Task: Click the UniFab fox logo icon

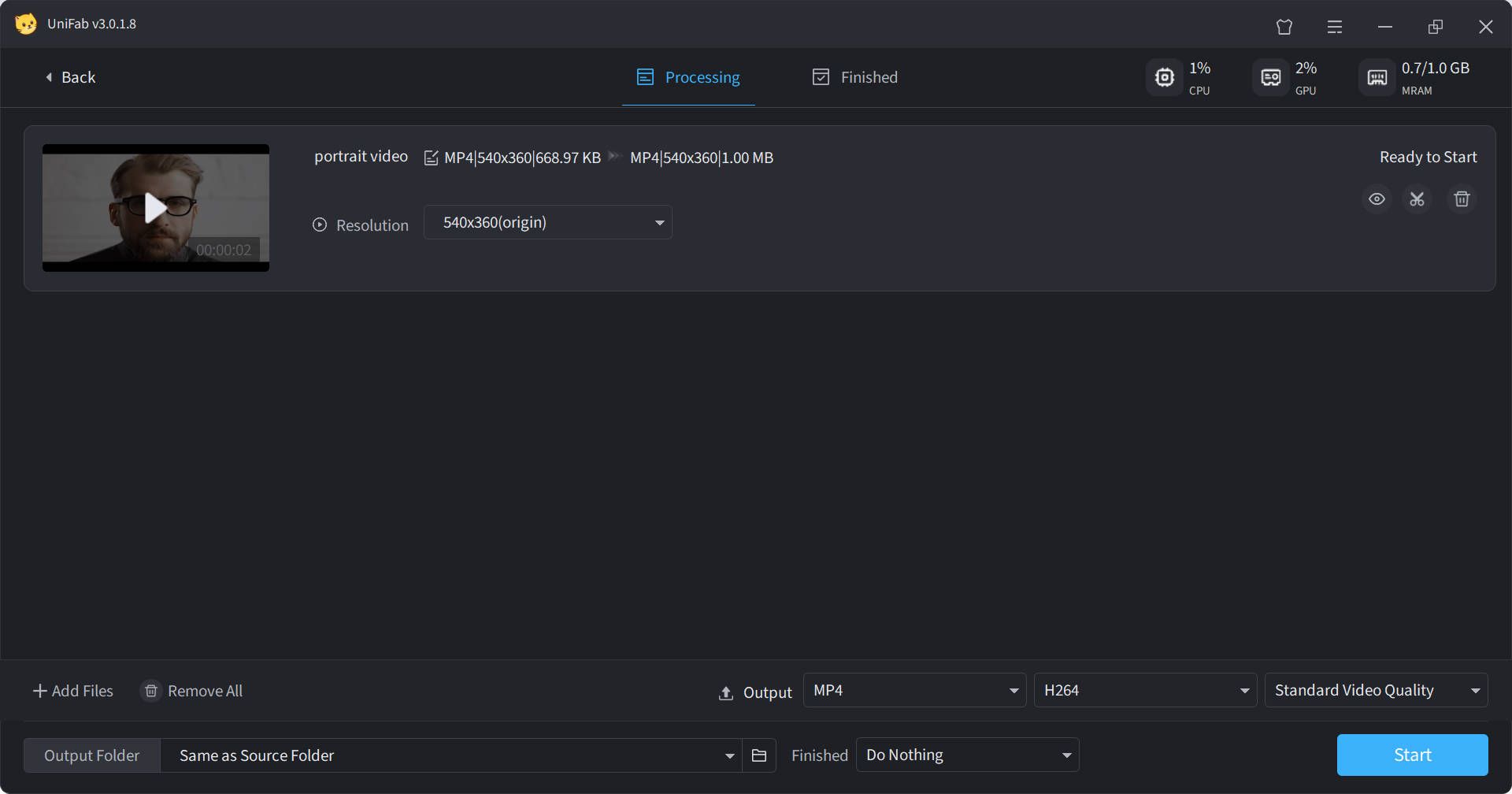Action: pyautogui.click(x=26, y=24)
